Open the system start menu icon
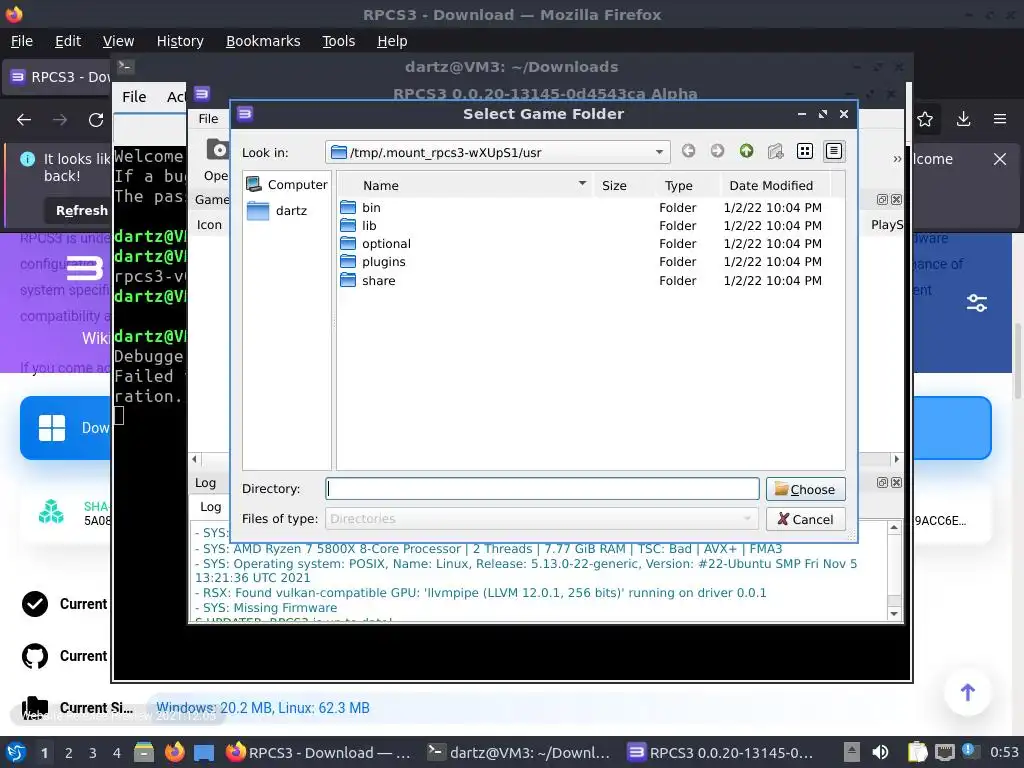 point(16,752)
